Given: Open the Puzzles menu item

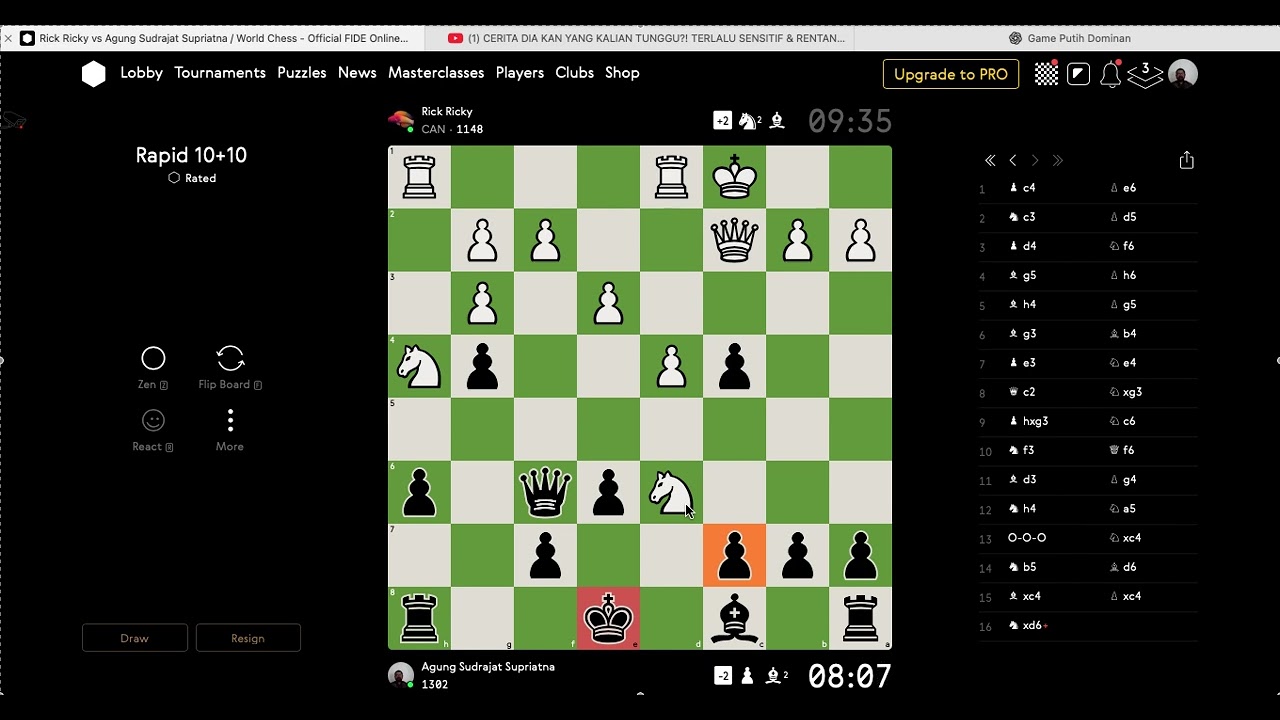Looking at the screenshot, I should [x=302, y=73].
